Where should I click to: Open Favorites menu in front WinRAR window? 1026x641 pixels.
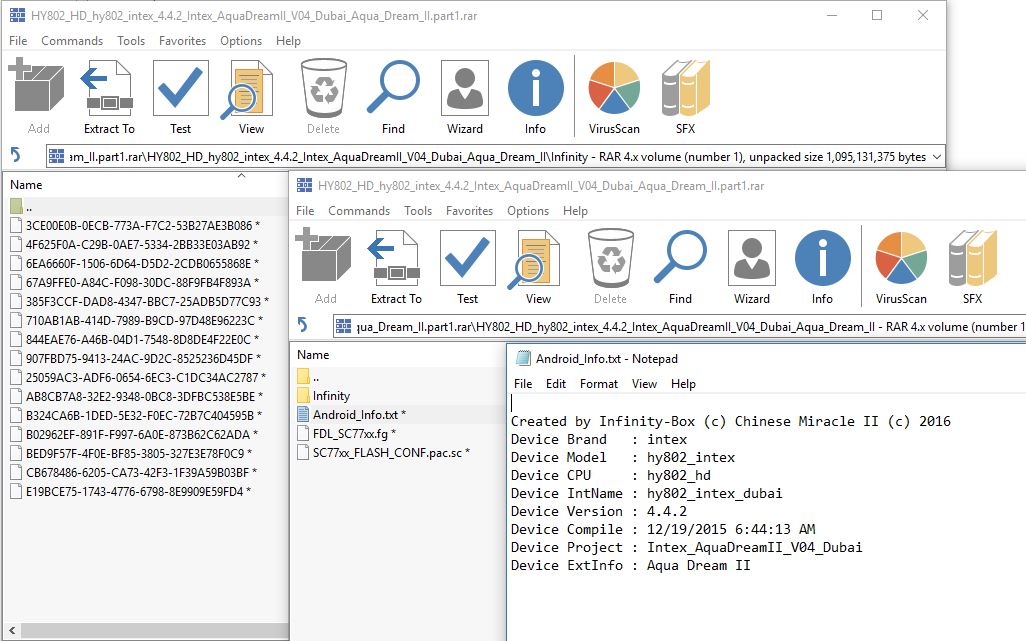pyautogui.click(x=469, y=211)
